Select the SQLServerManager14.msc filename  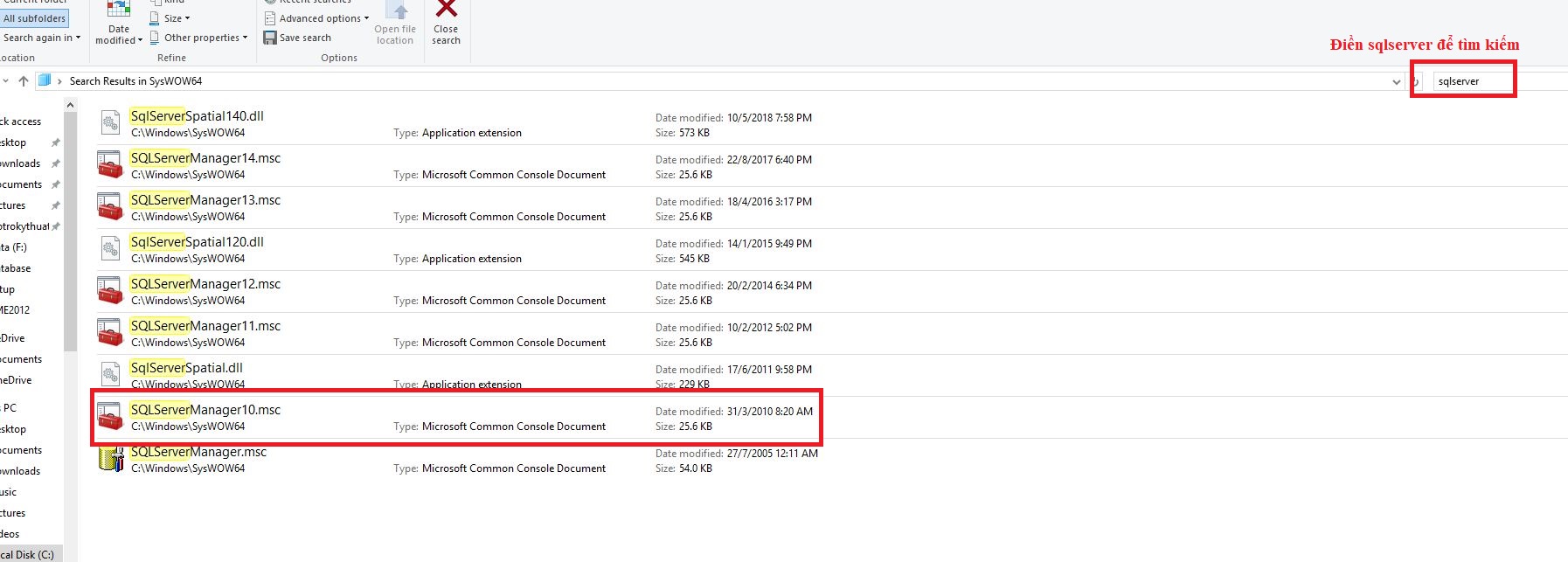pos(205,158)
